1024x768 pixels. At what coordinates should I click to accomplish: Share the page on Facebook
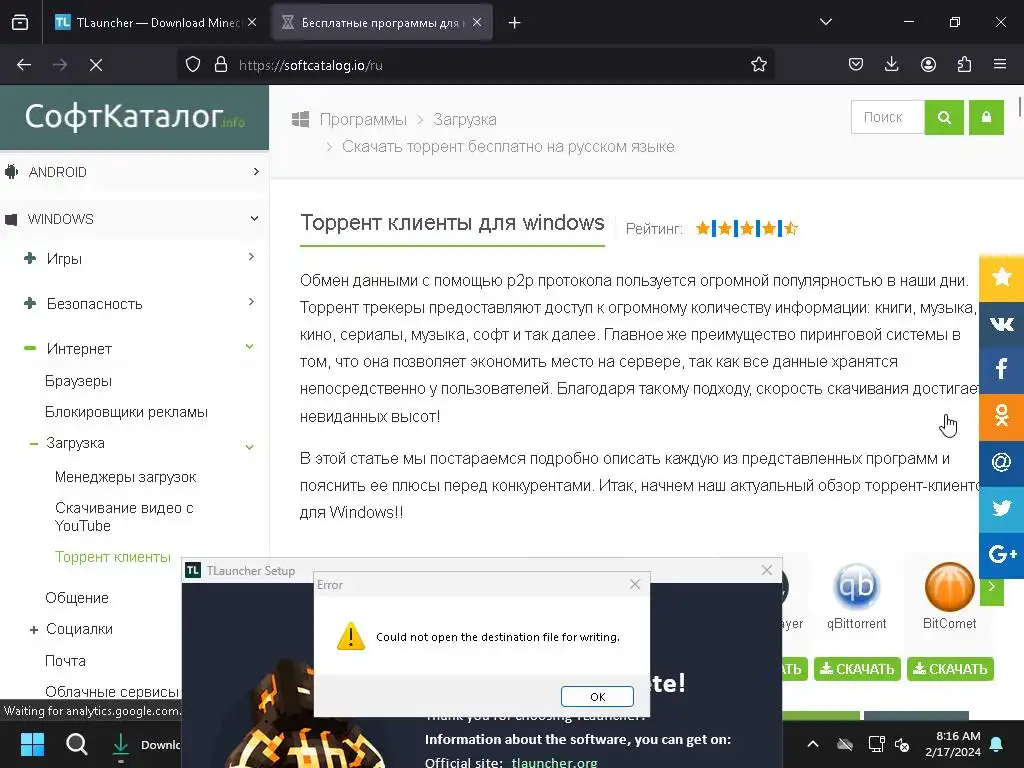pyautogui.click(x=1001, y=370)
